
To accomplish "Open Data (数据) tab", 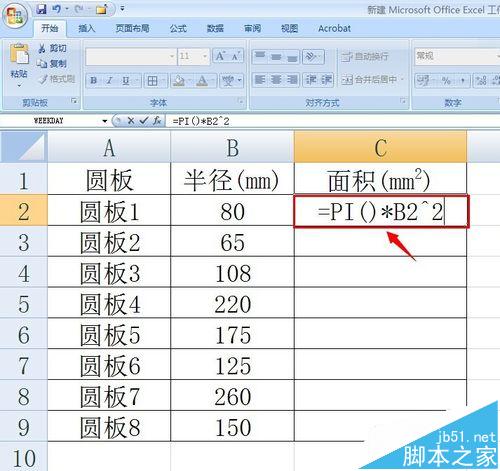I will (x=215, y=29).
